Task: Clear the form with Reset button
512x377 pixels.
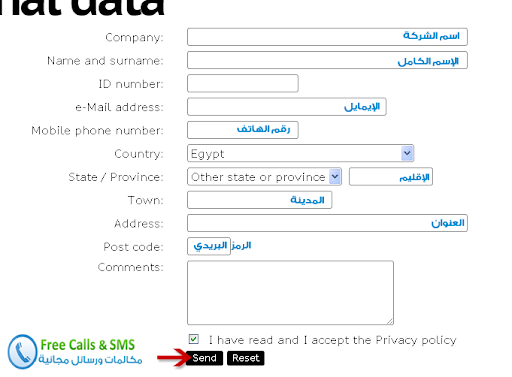Action: pyautogui.click(x=246, y=358)
